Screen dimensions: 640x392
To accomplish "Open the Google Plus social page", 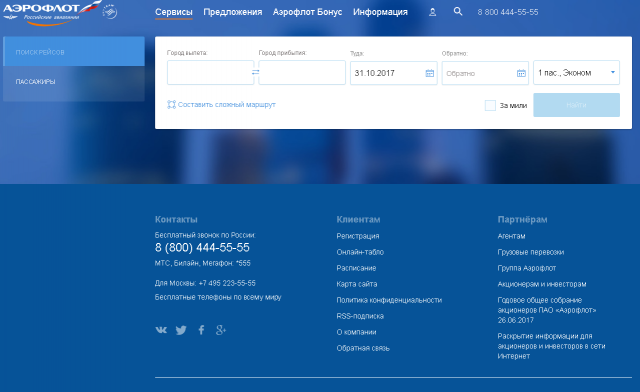I will (x=221, y=330).
